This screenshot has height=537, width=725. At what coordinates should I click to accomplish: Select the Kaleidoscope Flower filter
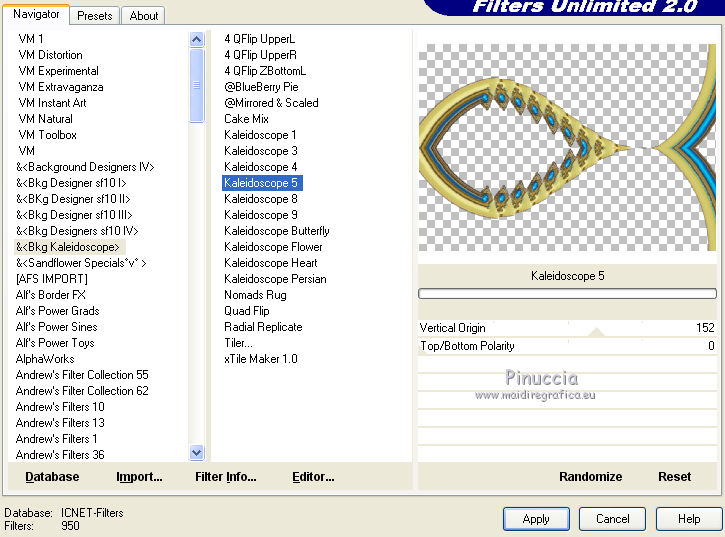pyautogui.click(x=273, y=247)
